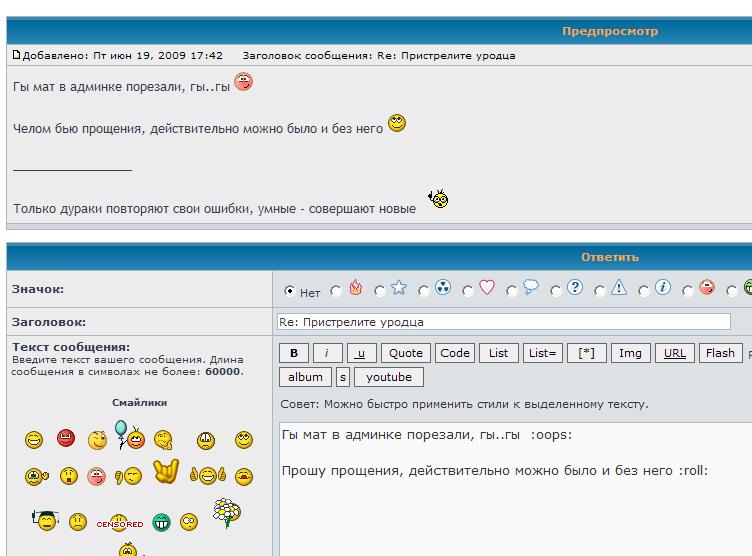Click the URL BBCode button
This screenshot has height=556, width=752.
tap(674, 353)
